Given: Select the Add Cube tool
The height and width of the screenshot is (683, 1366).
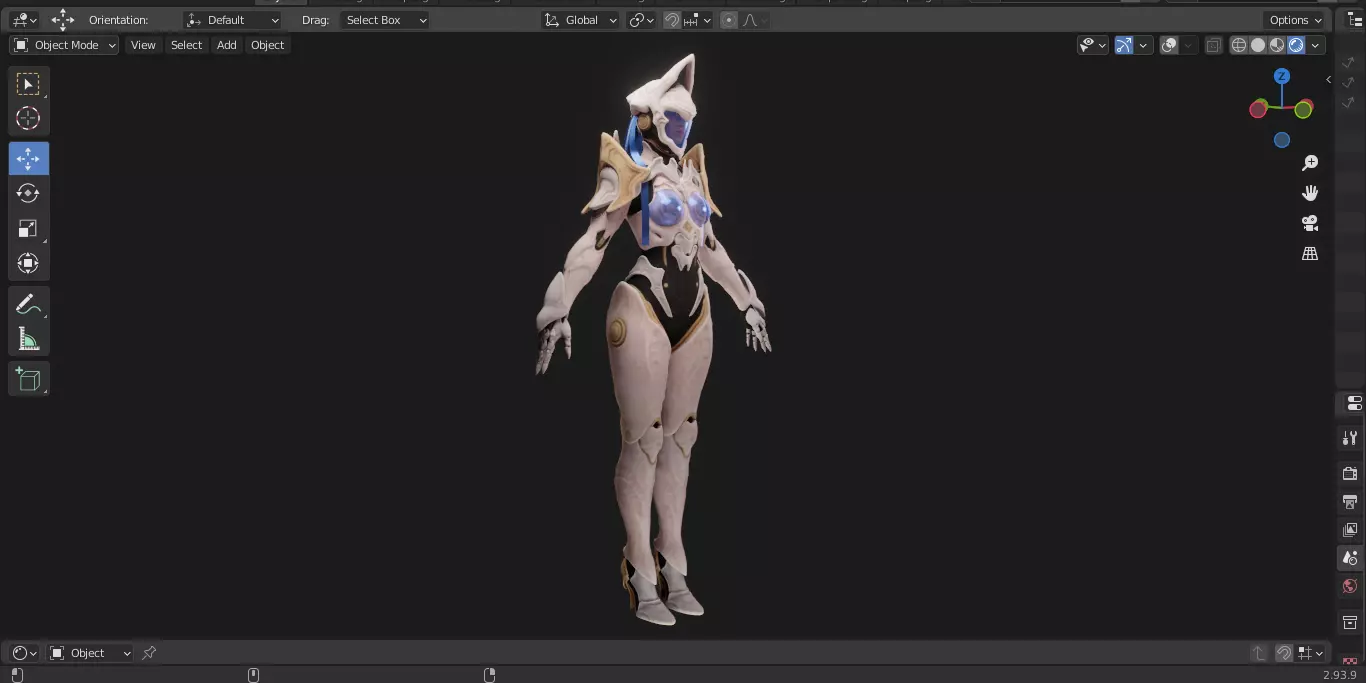Looking at the screenshot, I should (28, 379).
